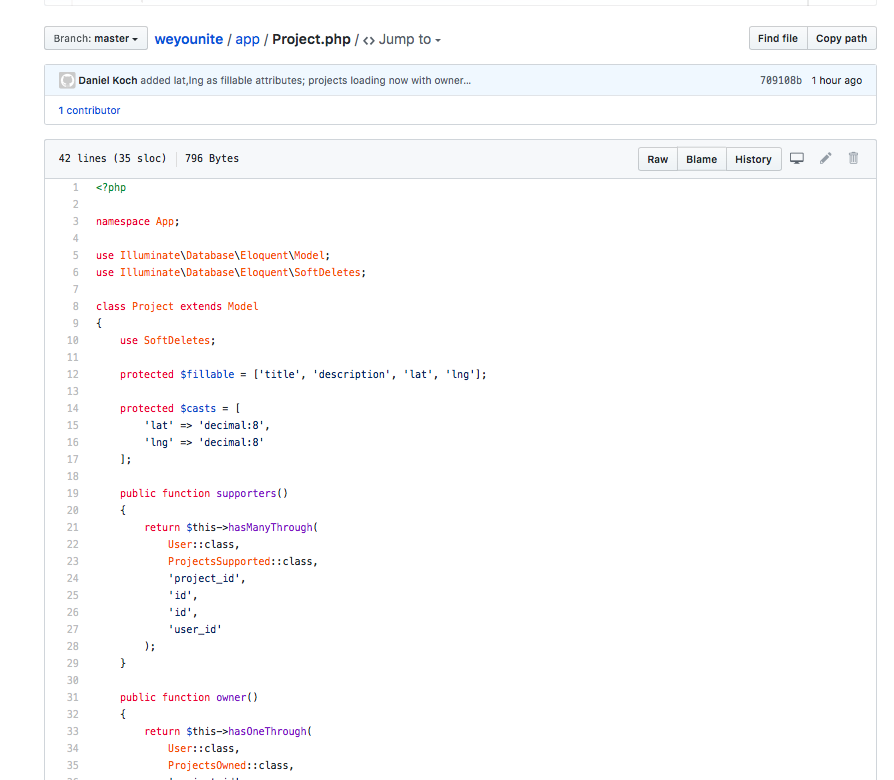Click the '42 lines (35 sloc)' info

(112, 159)
